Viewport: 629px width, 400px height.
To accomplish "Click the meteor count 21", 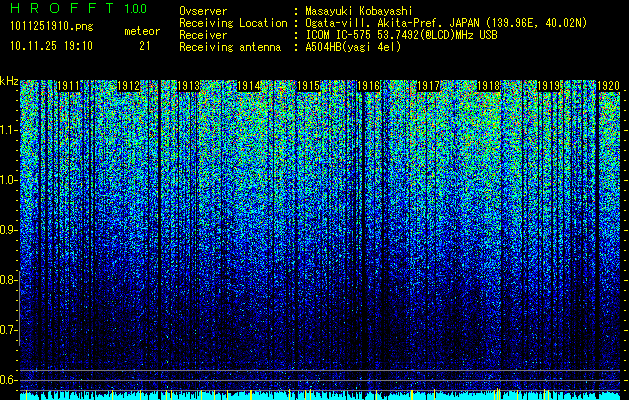I will click(x=145, y=46).
